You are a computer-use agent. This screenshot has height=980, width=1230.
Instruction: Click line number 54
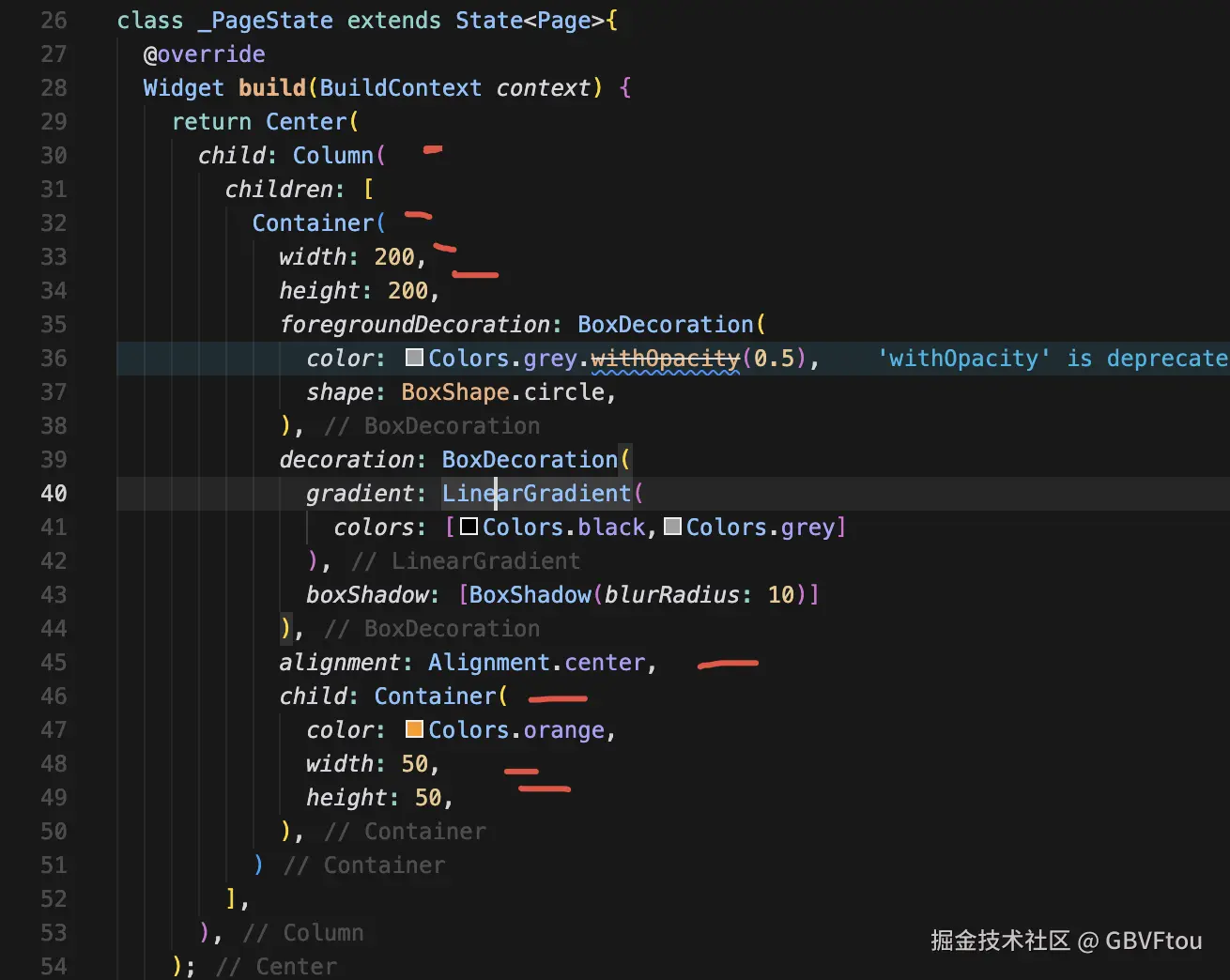point(54,966)
